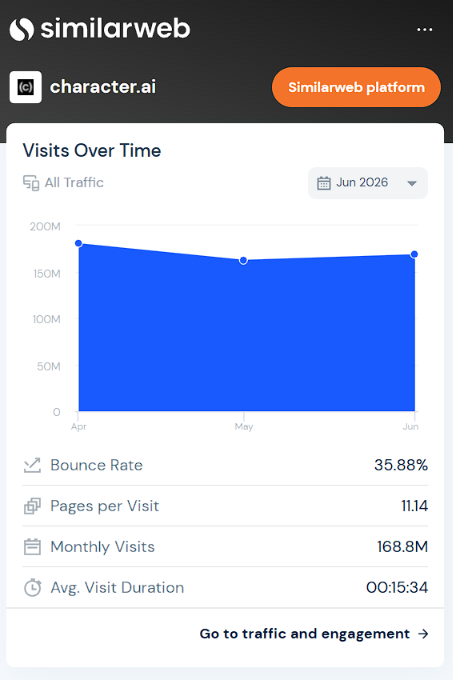
Task: Open the three-dot more options menu
Action: (424, 29)
